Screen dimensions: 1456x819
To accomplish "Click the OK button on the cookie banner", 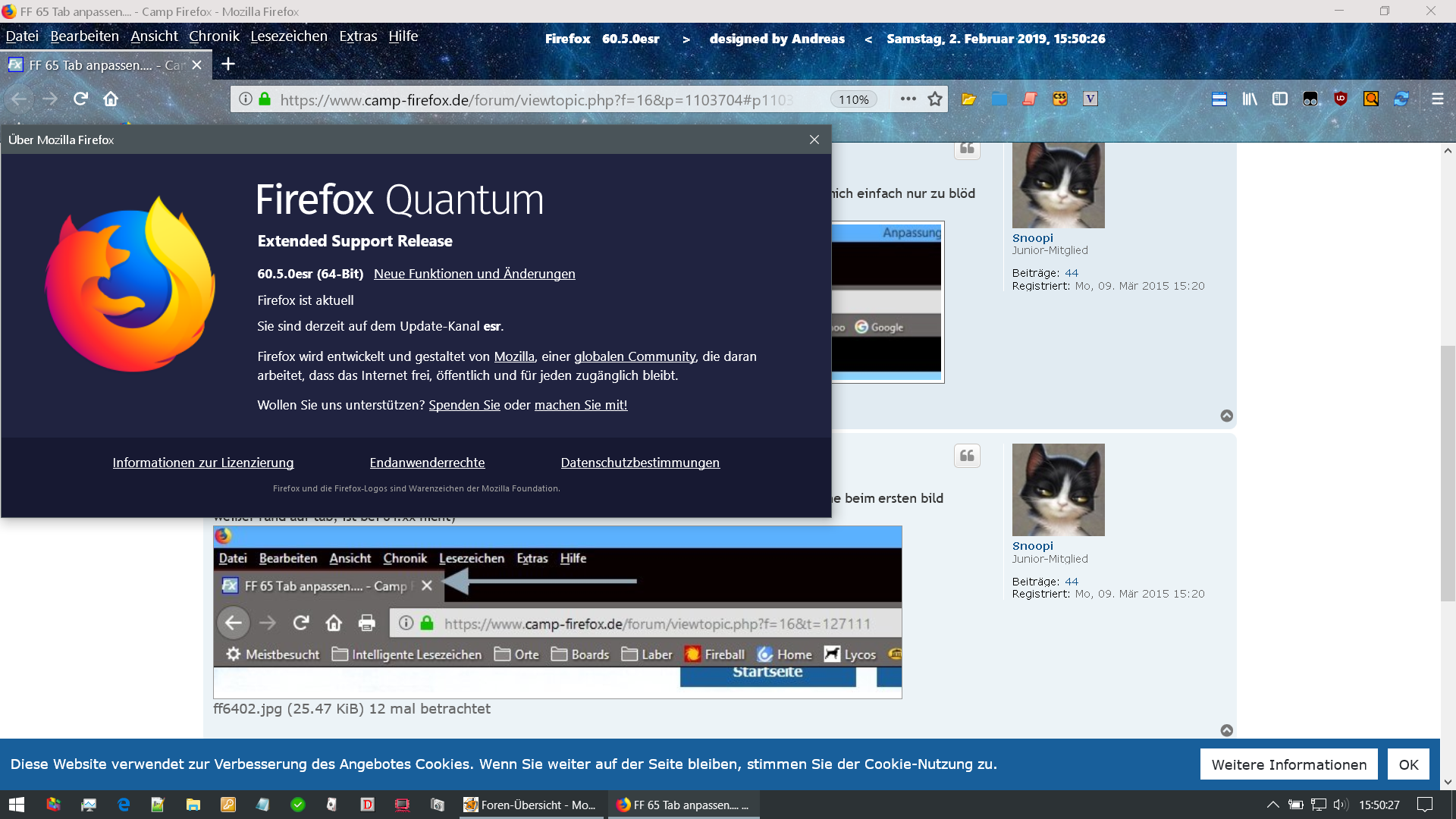I will coord(1408,764).
